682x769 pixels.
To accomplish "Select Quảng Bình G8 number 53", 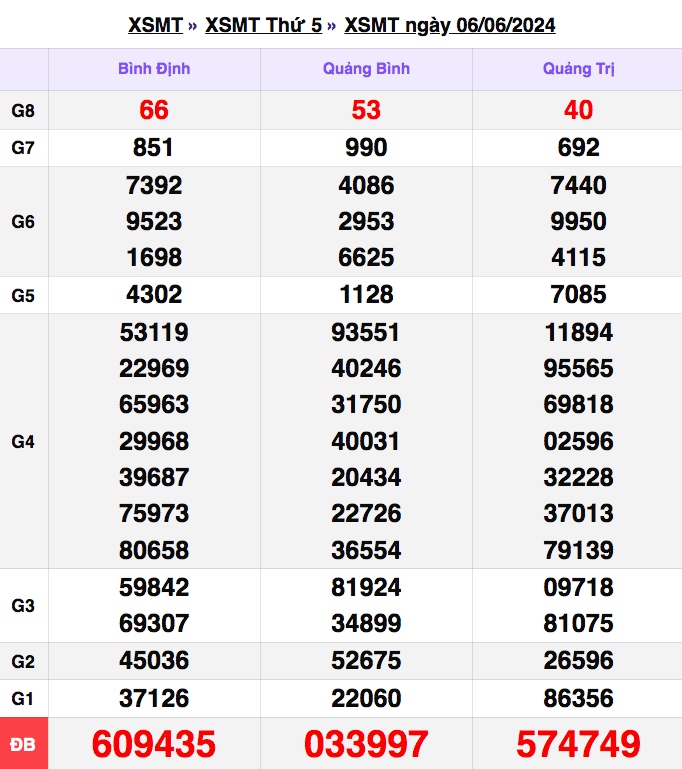I will click(366, 110).
